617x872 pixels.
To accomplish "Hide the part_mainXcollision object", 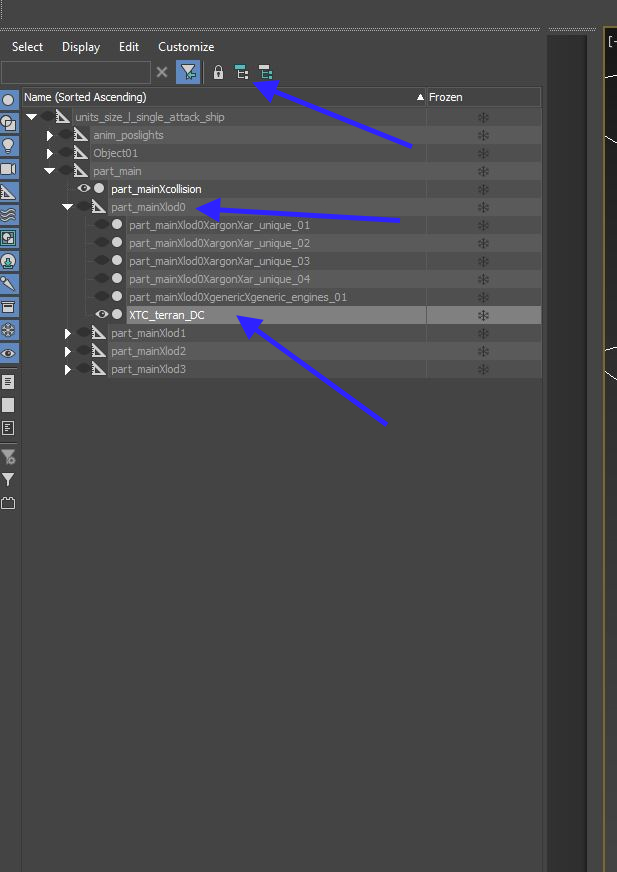I will click(83, 189).
